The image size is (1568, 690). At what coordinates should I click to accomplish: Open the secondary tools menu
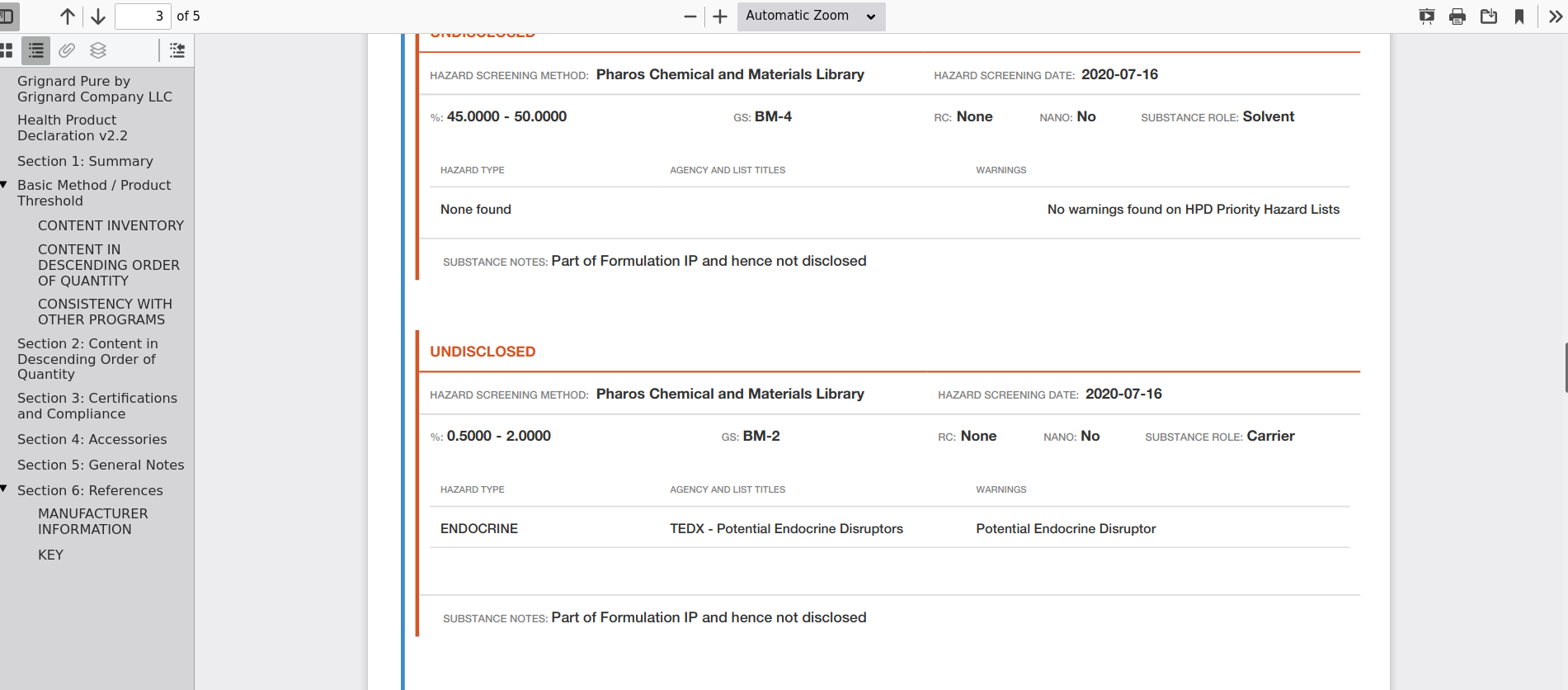pyautogui.click(x=1556, y=17)
